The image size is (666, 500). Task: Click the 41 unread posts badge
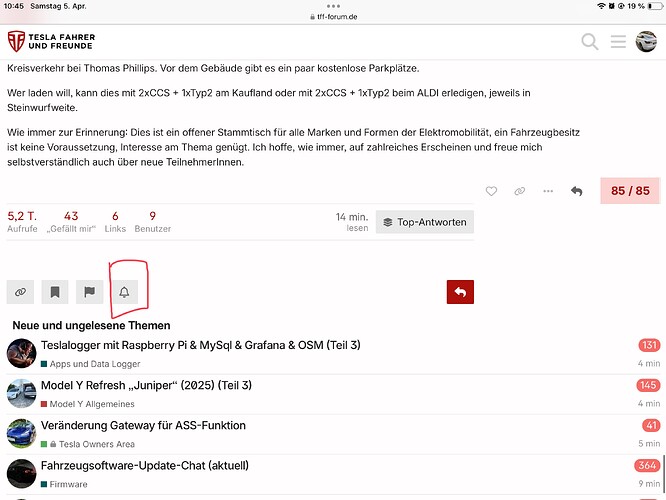tap(651, 425)
